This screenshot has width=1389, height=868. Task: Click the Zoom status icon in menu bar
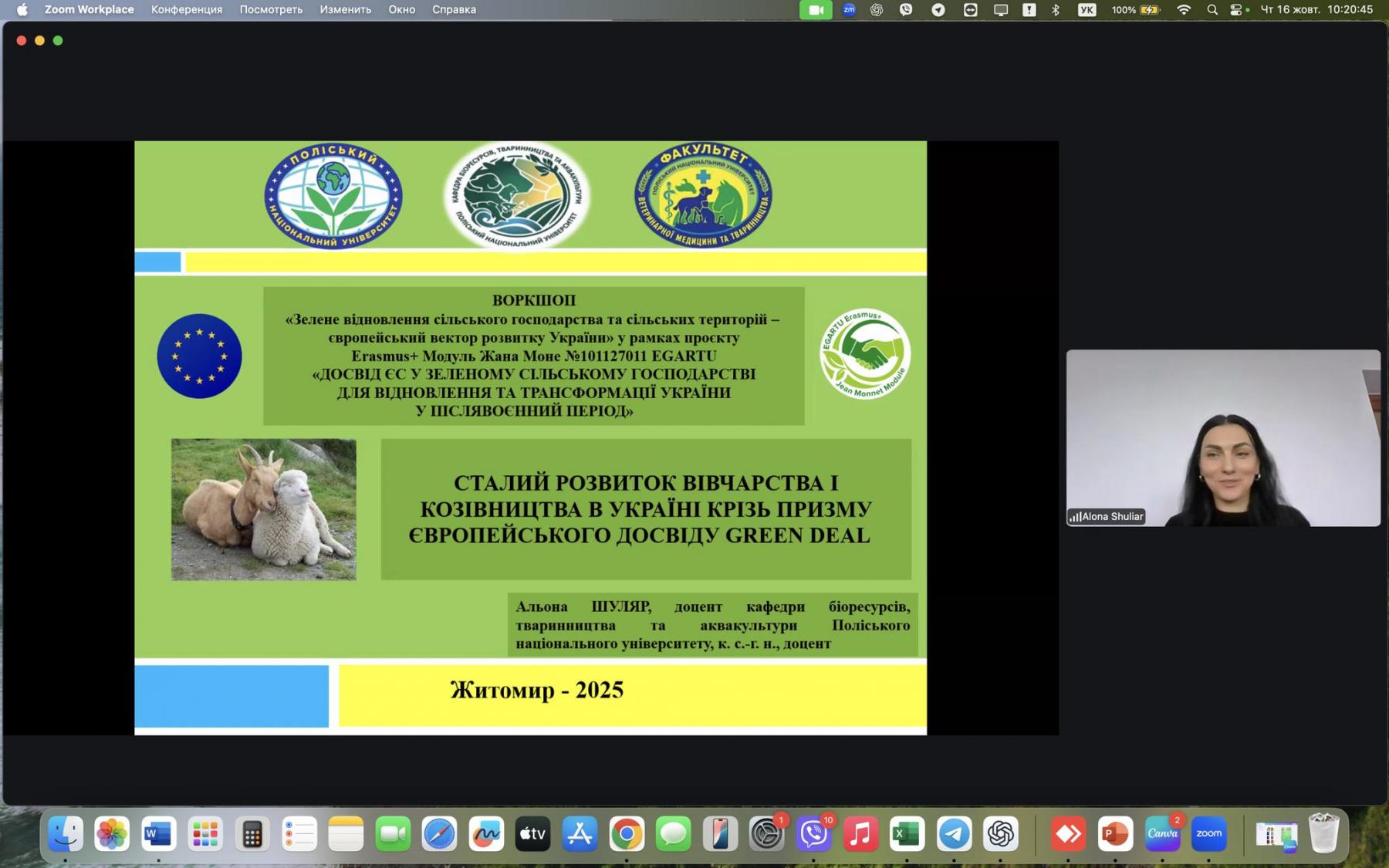[x=849, y=10]
